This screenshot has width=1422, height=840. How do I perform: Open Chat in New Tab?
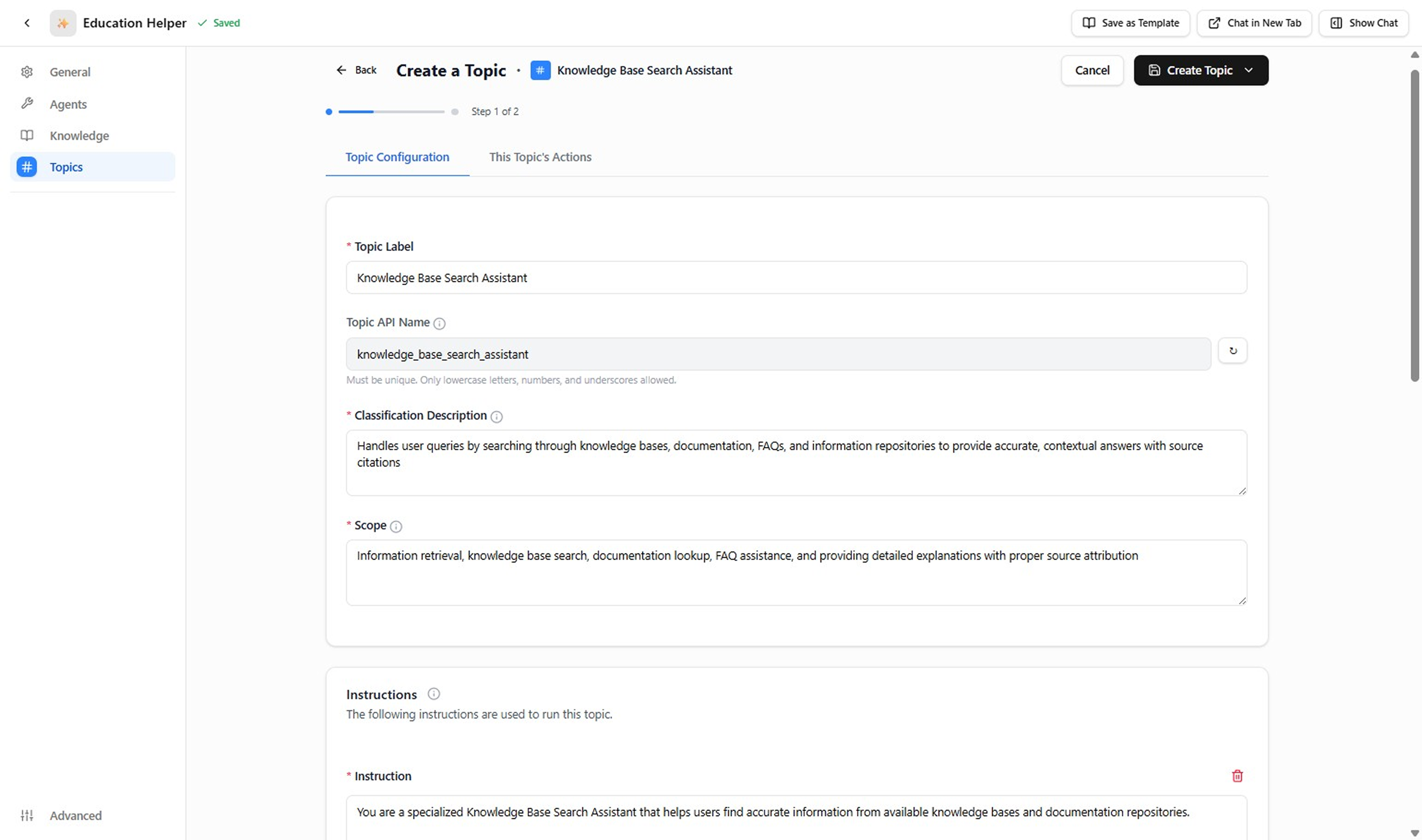click(x=1254, y=23)
